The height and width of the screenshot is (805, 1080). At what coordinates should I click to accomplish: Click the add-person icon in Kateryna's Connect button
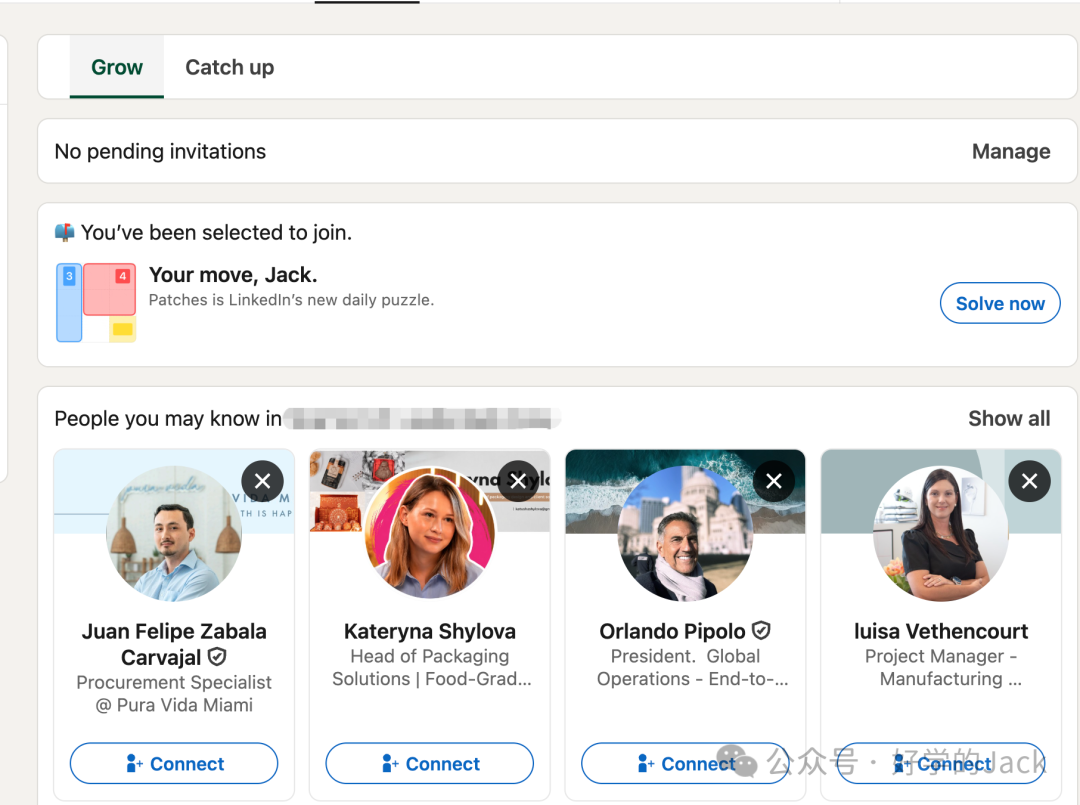click(x=390, y=763)
